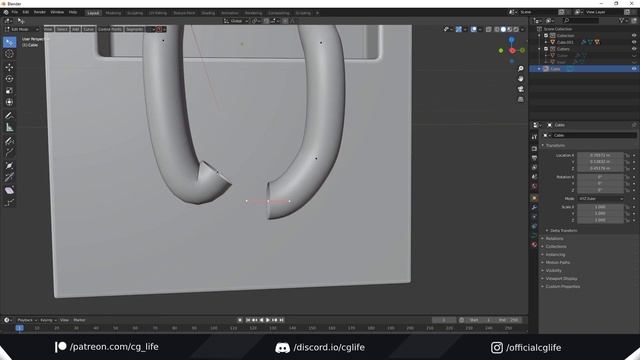Toggle viewport gizmo display button
Screen dimensions: 640x360
458,29
